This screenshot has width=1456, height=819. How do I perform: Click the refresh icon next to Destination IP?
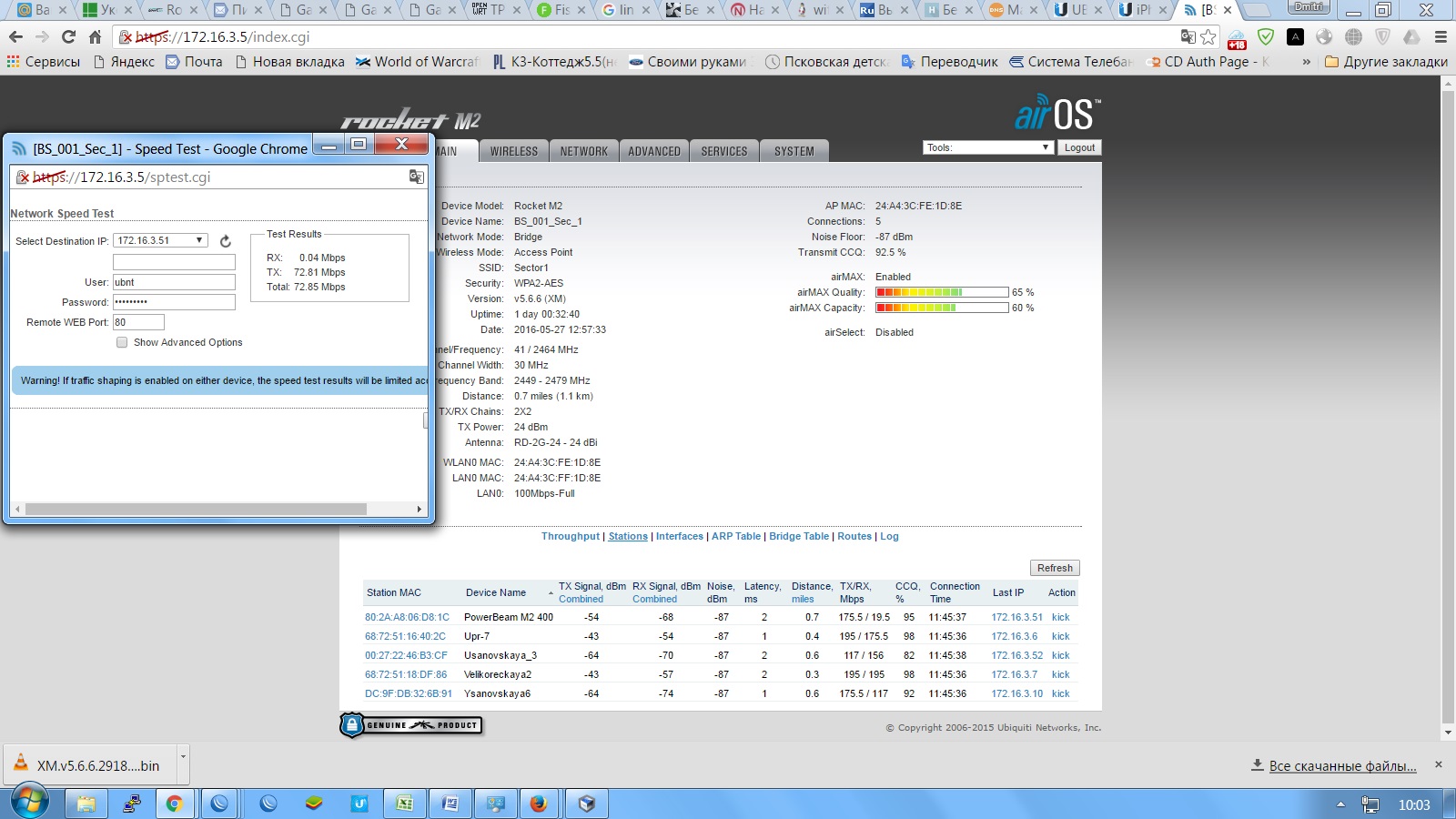coord(226,241)
